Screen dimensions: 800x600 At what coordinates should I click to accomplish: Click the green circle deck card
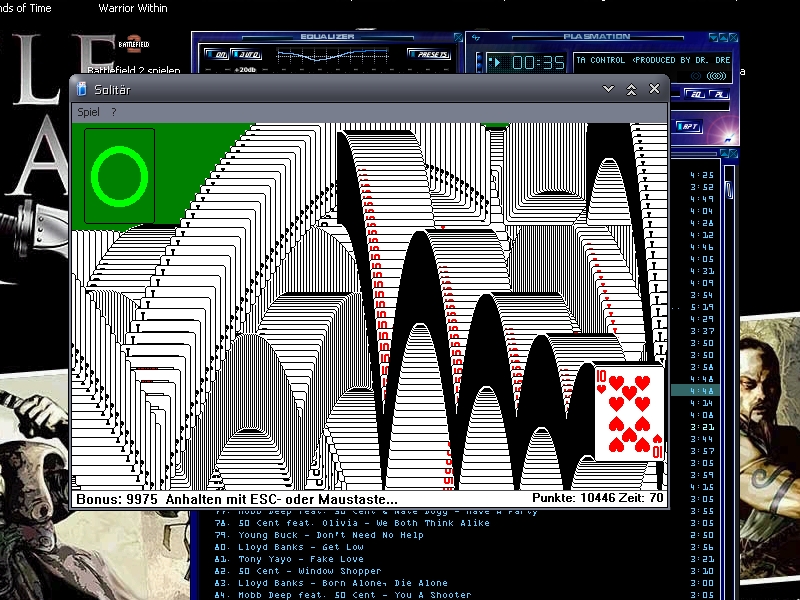[x=119, y=176]
